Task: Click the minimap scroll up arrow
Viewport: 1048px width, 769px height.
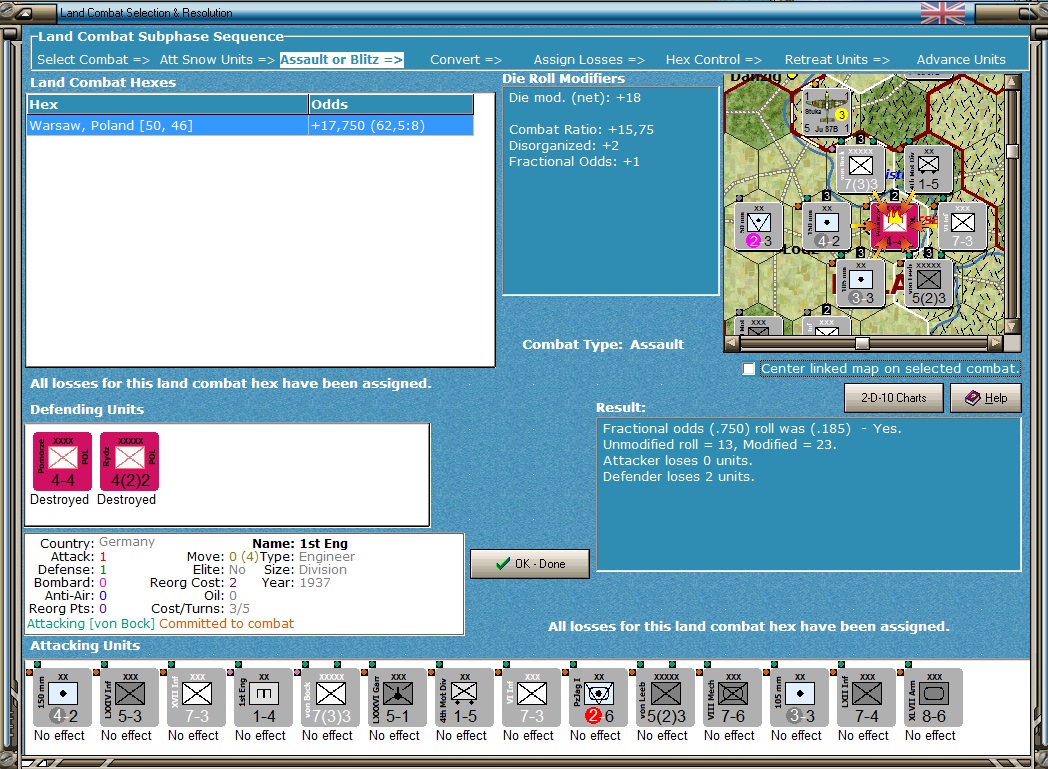Action: pyautogui.click(x=1012, y=82)
